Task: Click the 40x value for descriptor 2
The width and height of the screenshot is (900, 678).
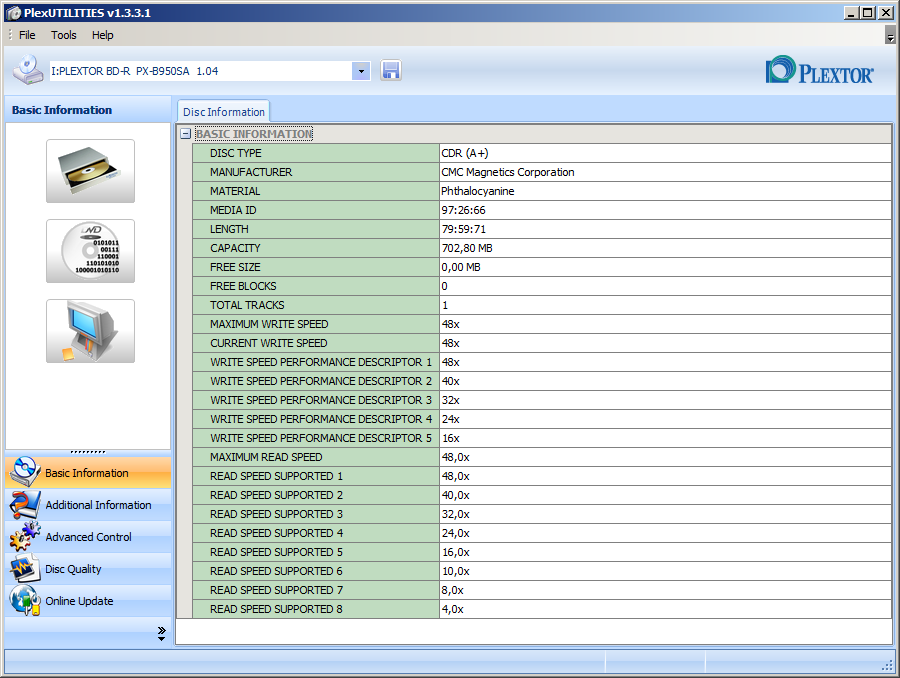Action: [x=451, y=381]
